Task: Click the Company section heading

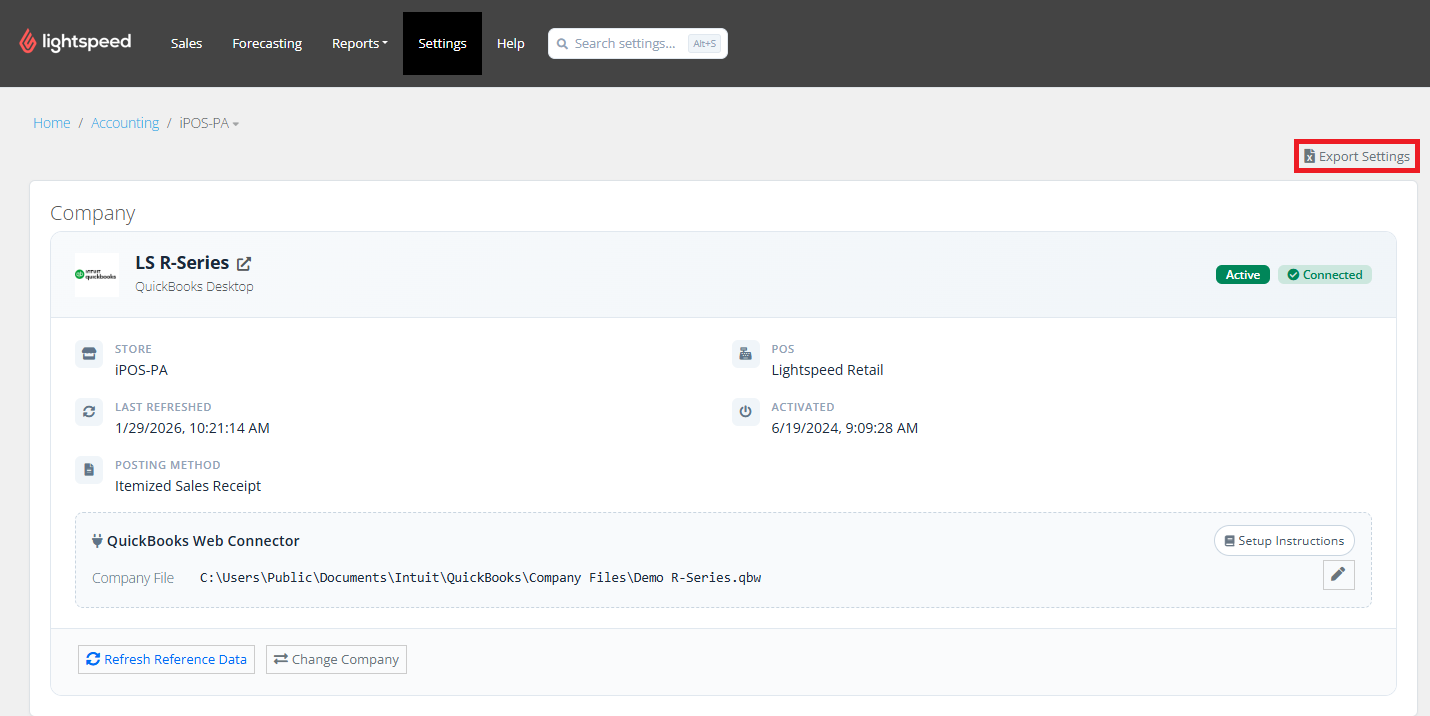Action: pyautogui.click(x=92, y=213)
